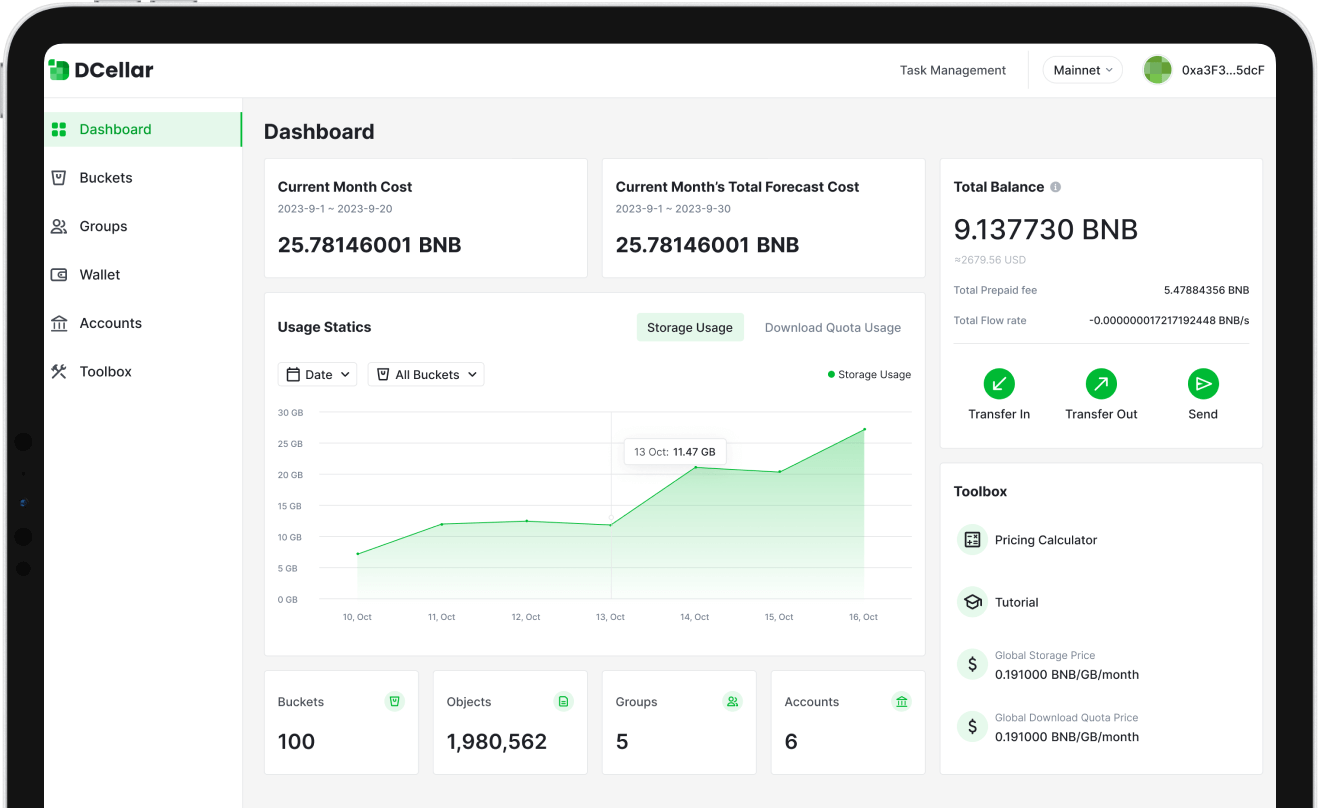
Task: Click the wallet address 0xa3F3...5dcF
Action: point(1222,70)
